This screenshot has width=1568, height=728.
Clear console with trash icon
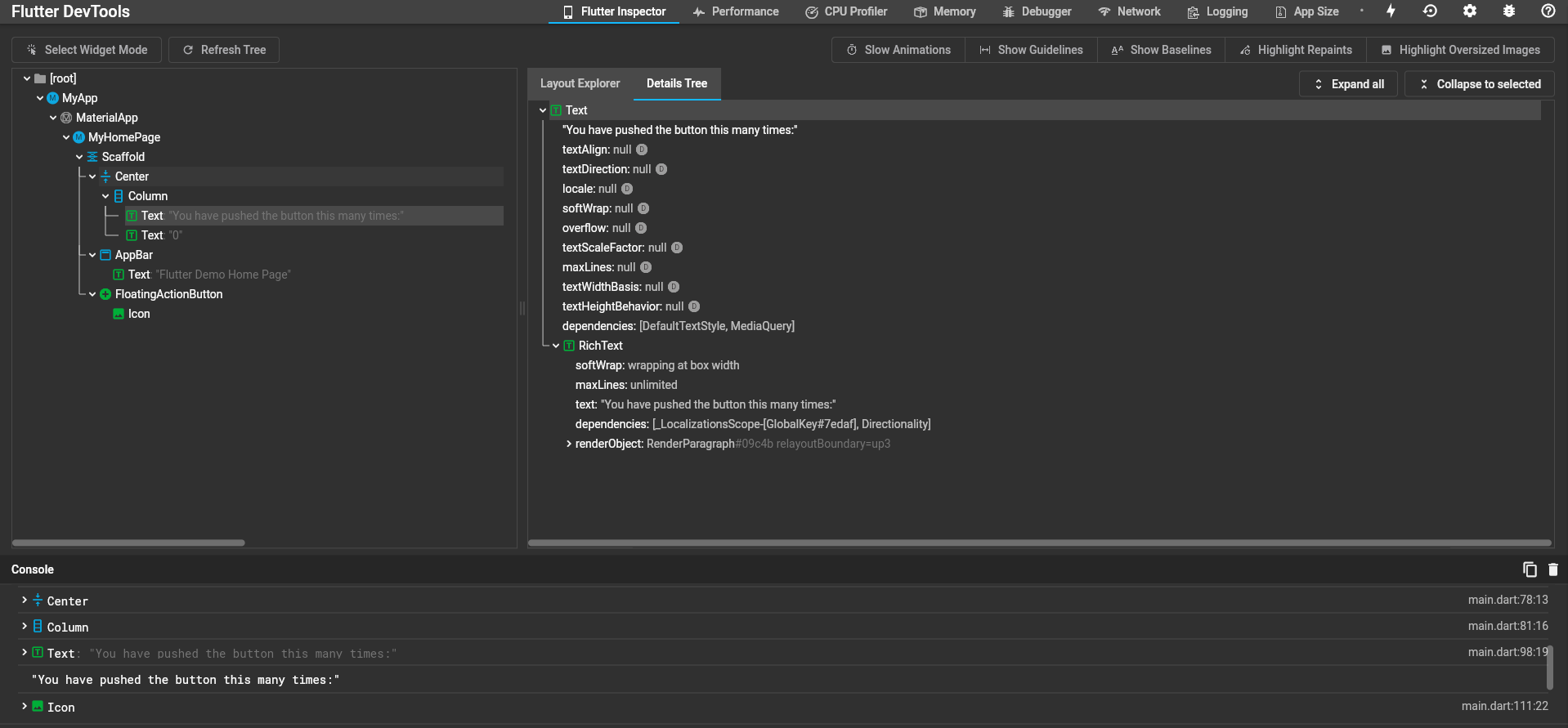[x=1553, y=569]
